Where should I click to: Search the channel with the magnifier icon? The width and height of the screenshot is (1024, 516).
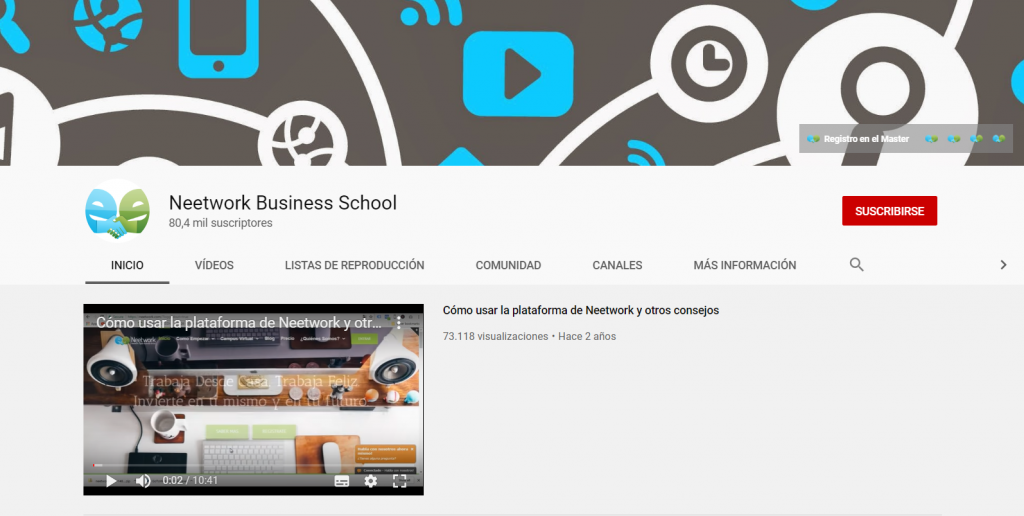point(856,265)
